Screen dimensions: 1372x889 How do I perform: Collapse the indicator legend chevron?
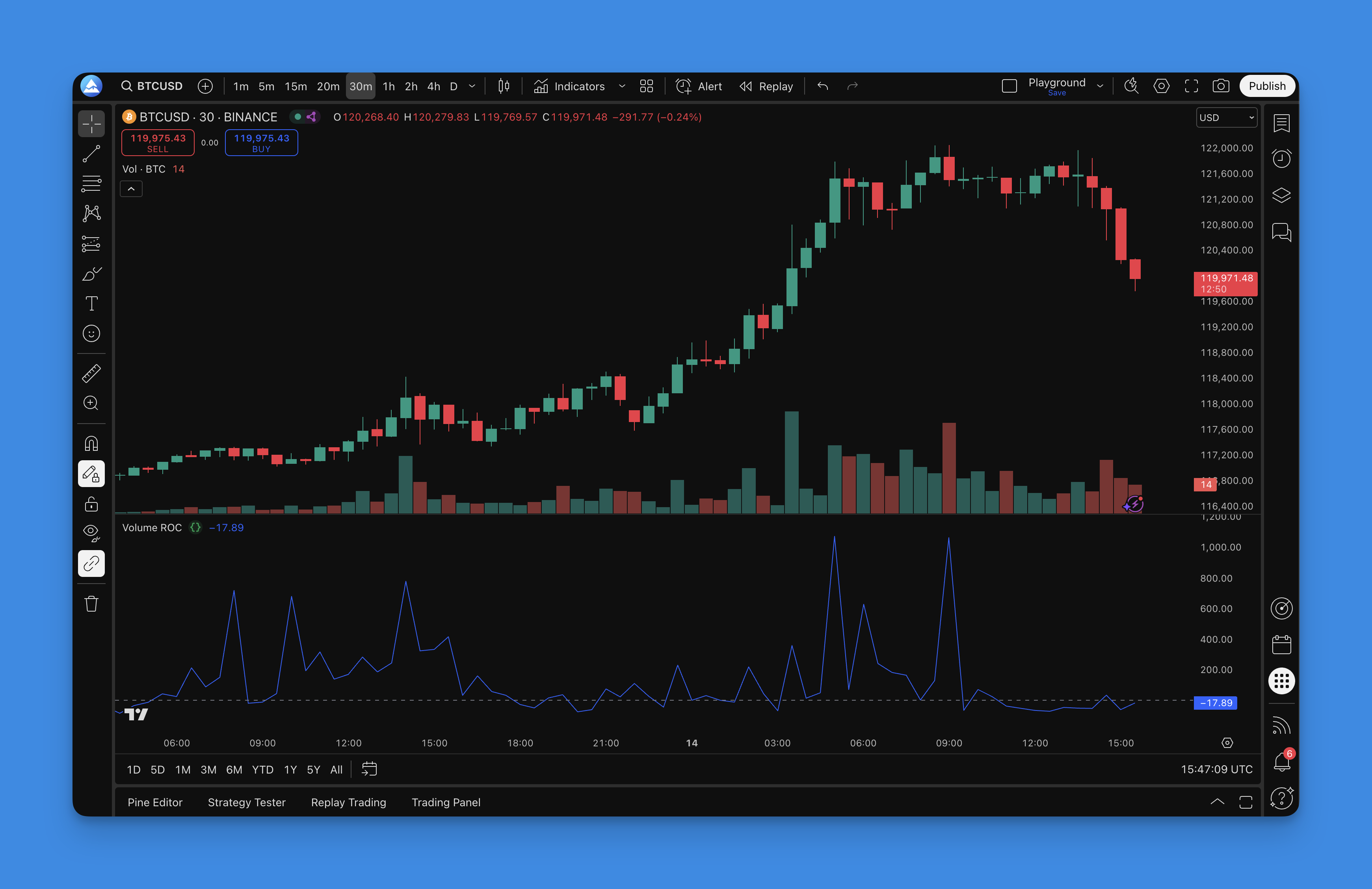[x=132, y=189]
